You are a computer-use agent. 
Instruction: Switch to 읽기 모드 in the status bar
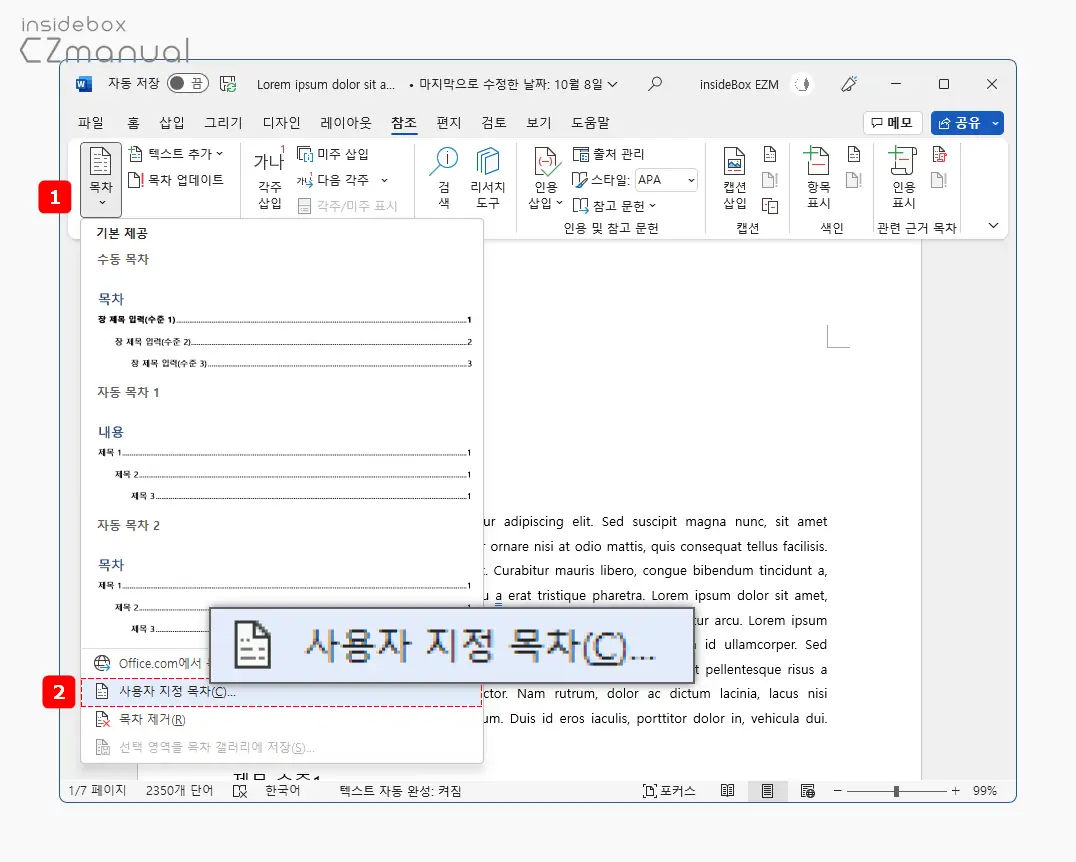click(x=727, y=790)
